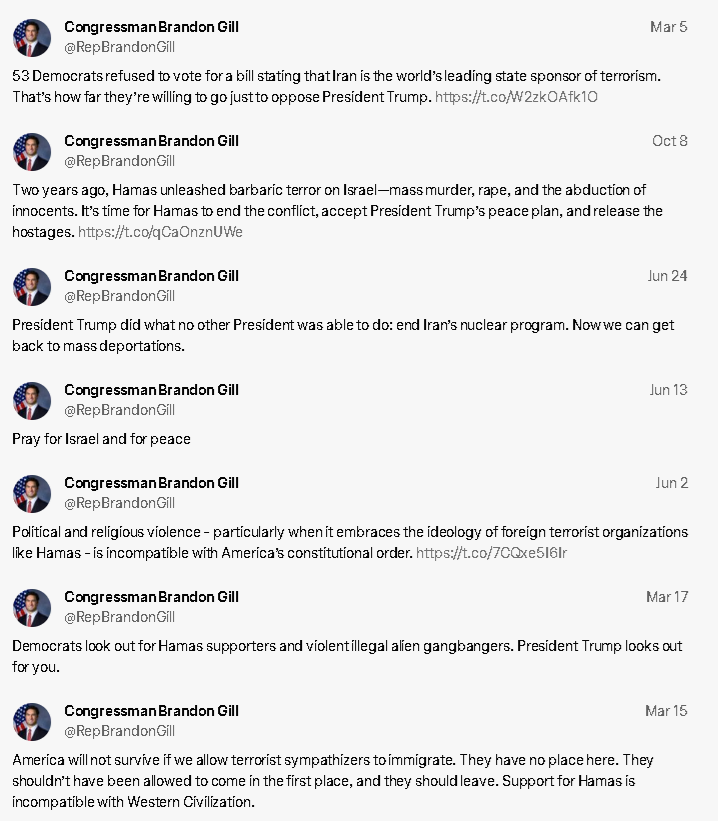Screen dimensions: 718x821
Task: Click the Jun 13 date
Action: point(668,390)
